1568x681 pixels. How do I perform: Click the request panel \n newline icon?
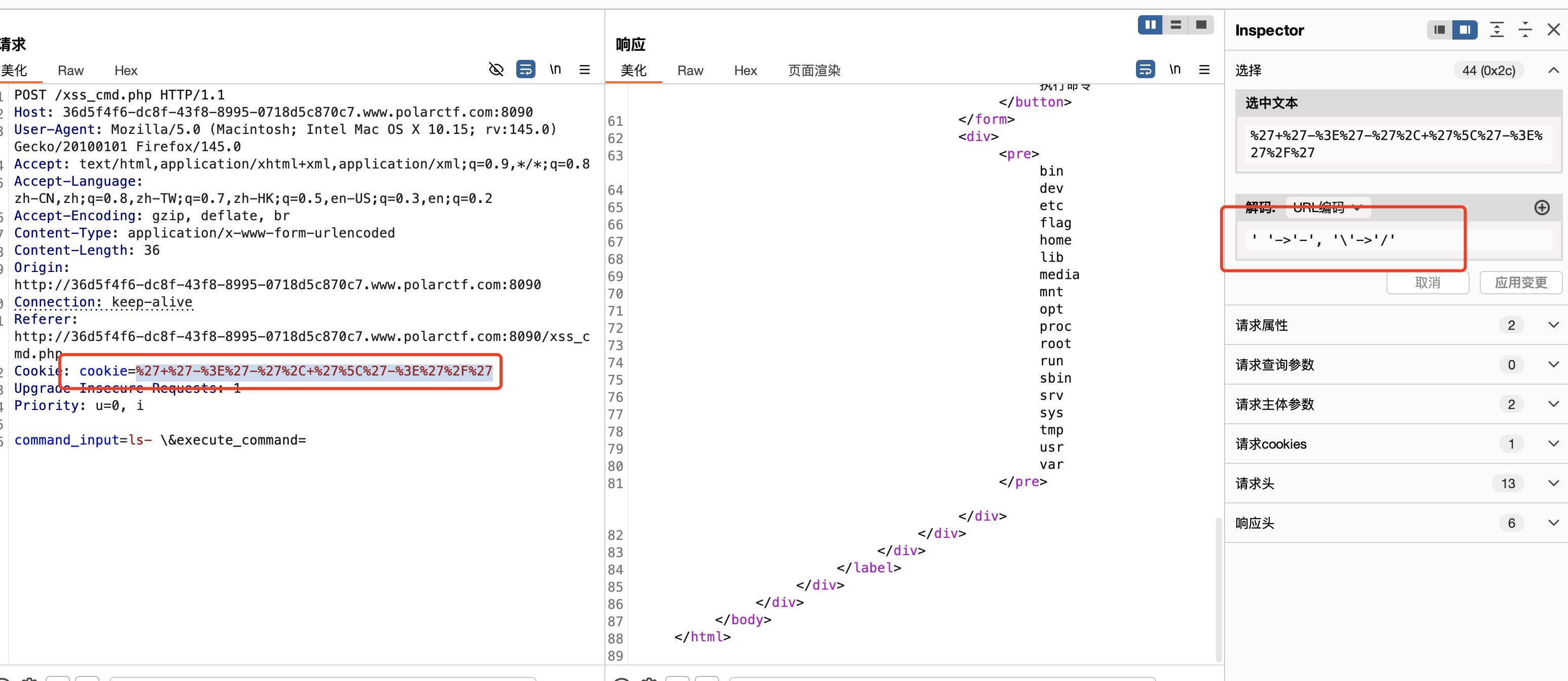click(x=555, y=70)
